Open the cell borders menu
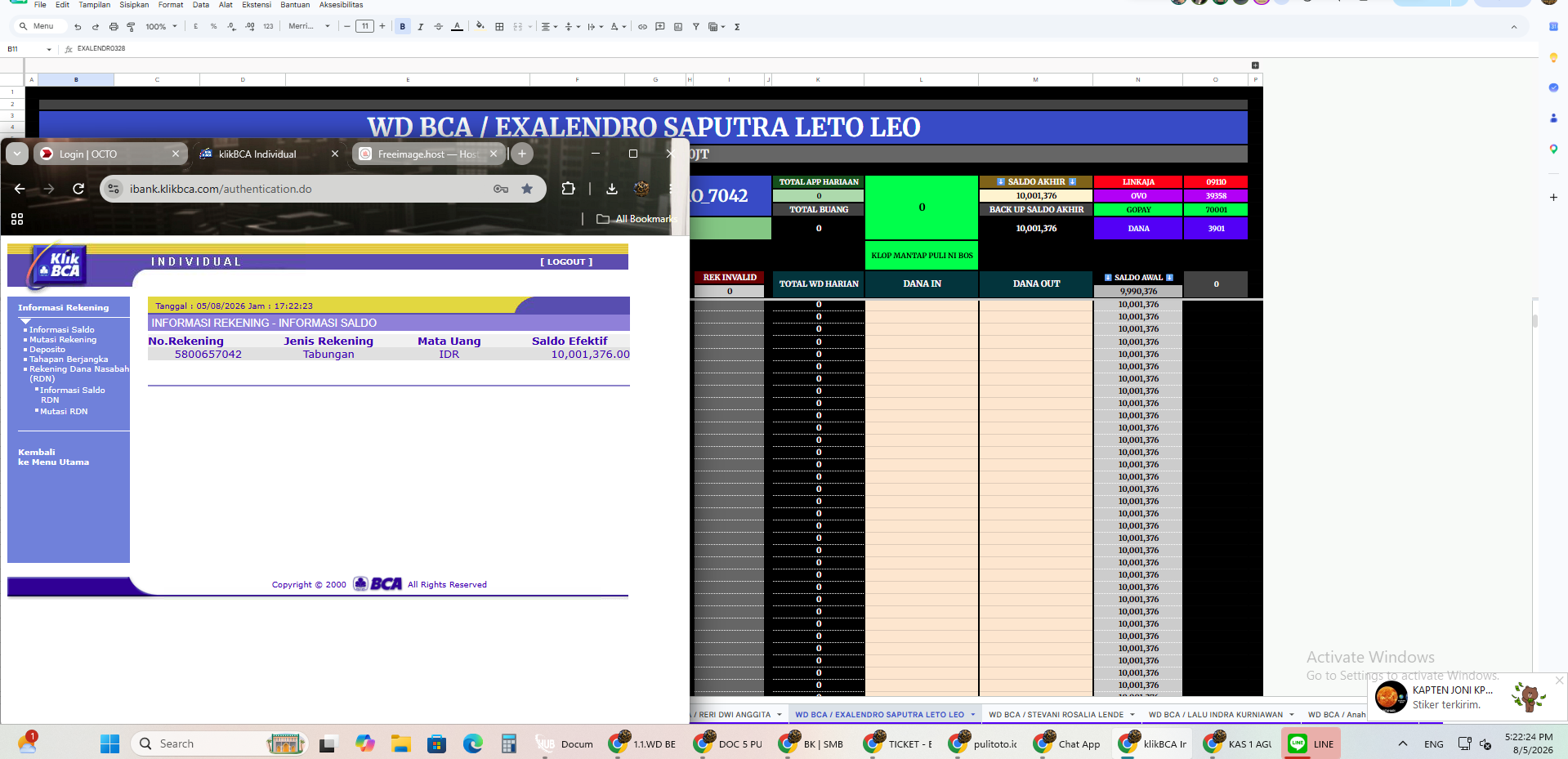 click(499, 27)
